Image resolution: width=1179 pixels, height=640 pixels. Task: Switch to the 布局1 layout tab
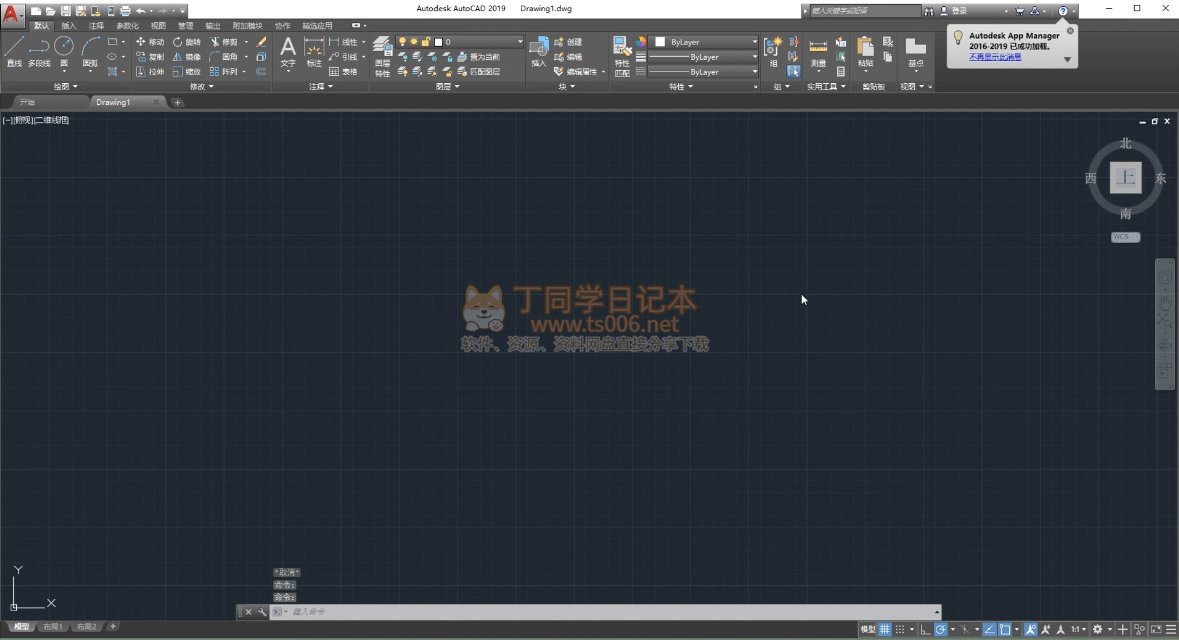pyautogui.click(x=52, y=627)
